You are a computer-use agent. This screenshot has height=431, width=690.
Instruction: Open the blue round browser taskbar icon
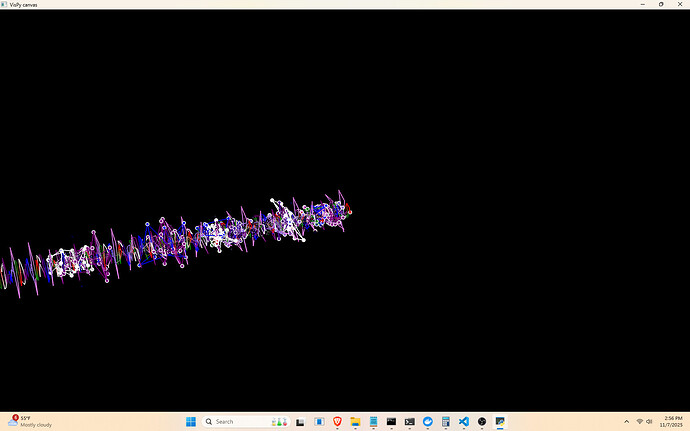pos(427,422)
